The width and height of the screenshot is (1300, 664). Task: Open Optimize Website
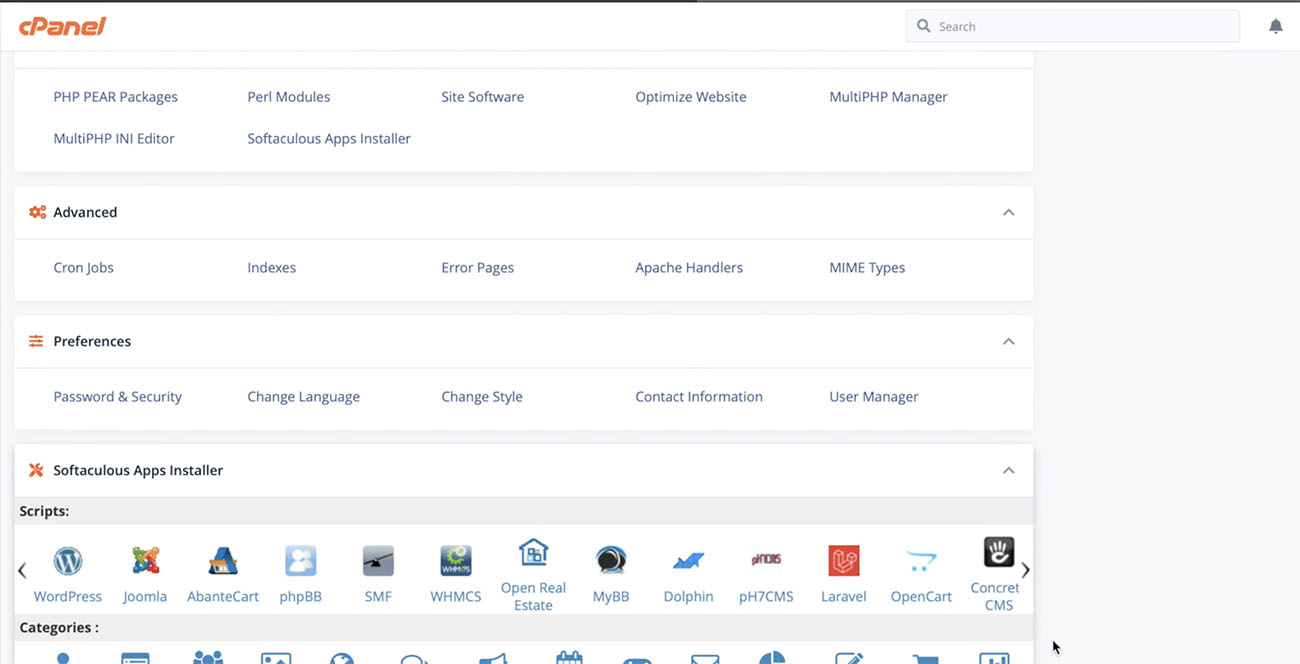[691, 97]
